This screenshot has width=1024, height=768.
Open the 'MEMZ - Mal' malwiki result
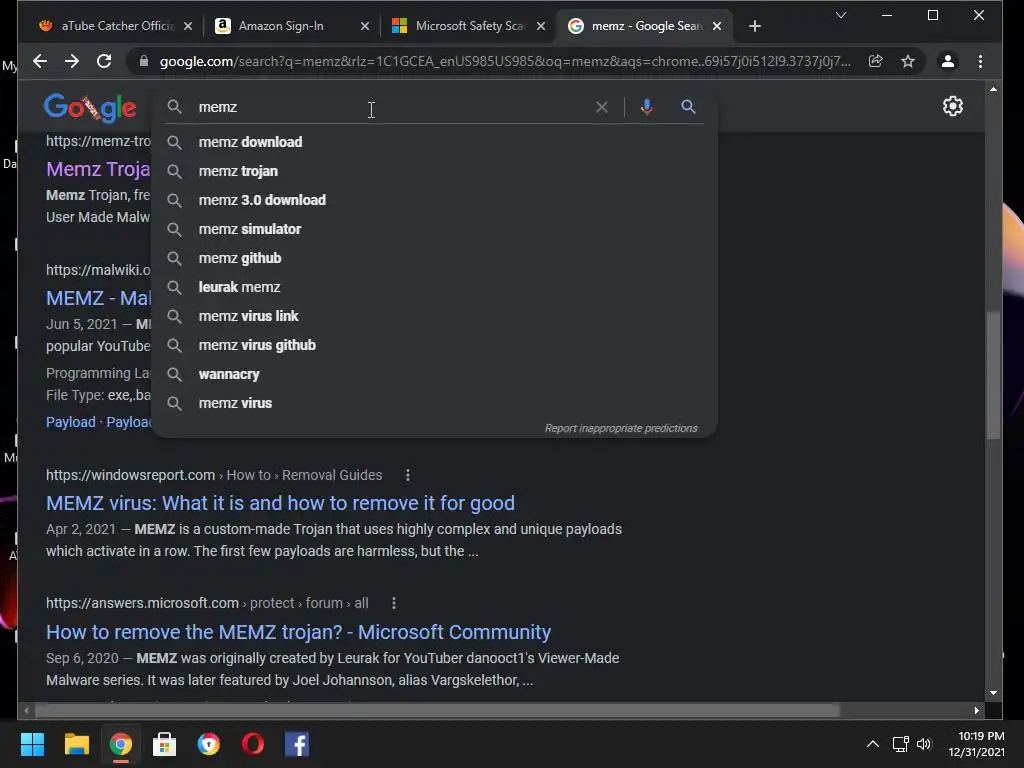[x=98, y=298]
